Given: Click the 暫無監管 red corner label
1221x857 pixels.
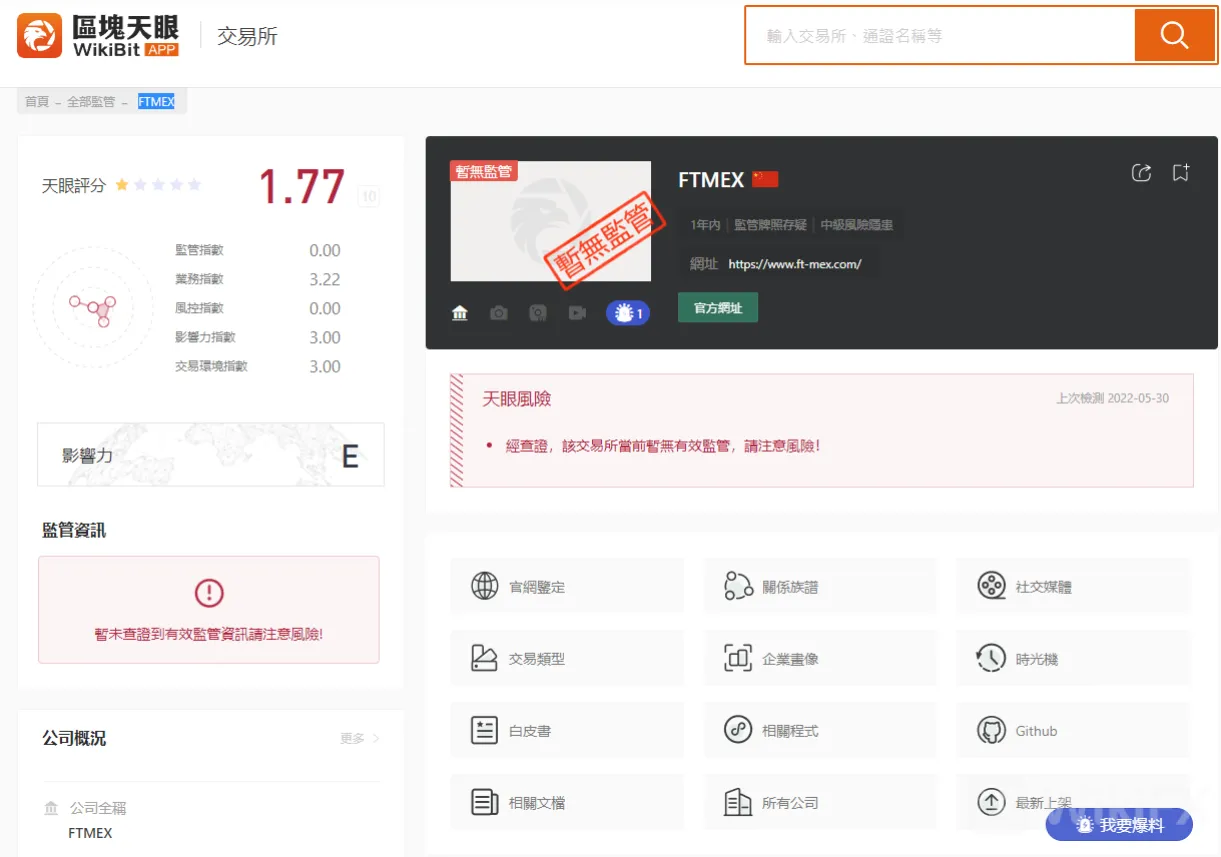Looking at the screenshot, I should coord(483,171).
